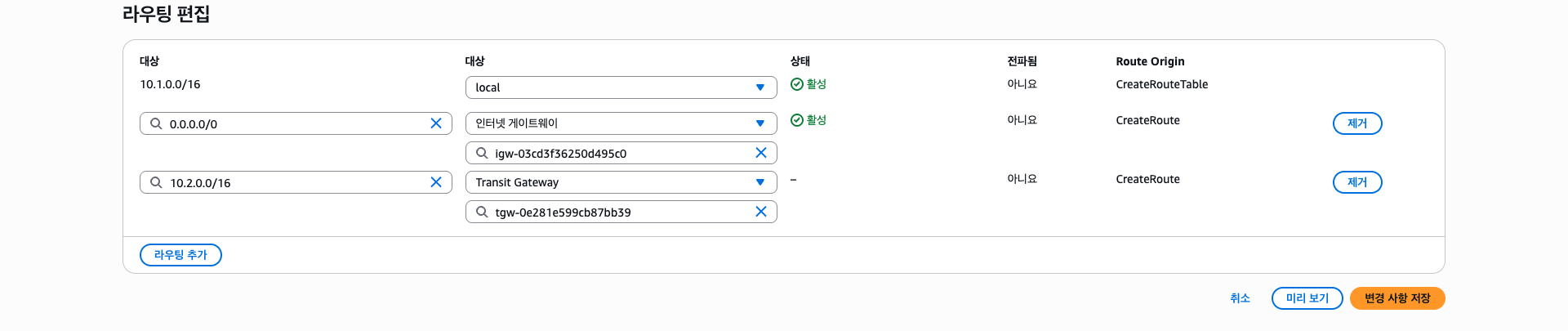
Task: Click search icon in 0.0.0.0/0 field
Action: pos(156,123)
